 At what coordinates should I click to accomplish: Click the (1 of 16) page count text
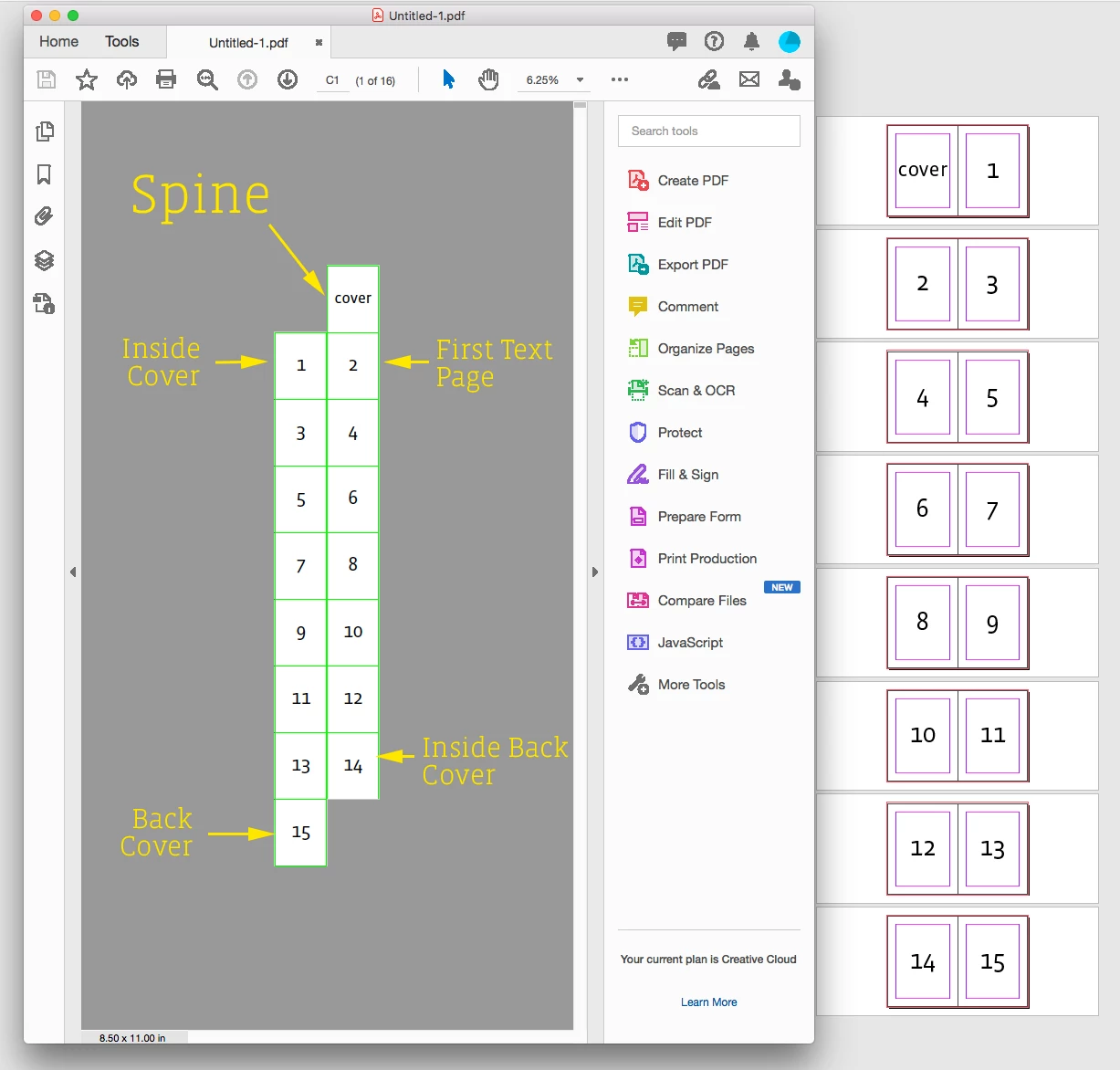tap(375, 80)
